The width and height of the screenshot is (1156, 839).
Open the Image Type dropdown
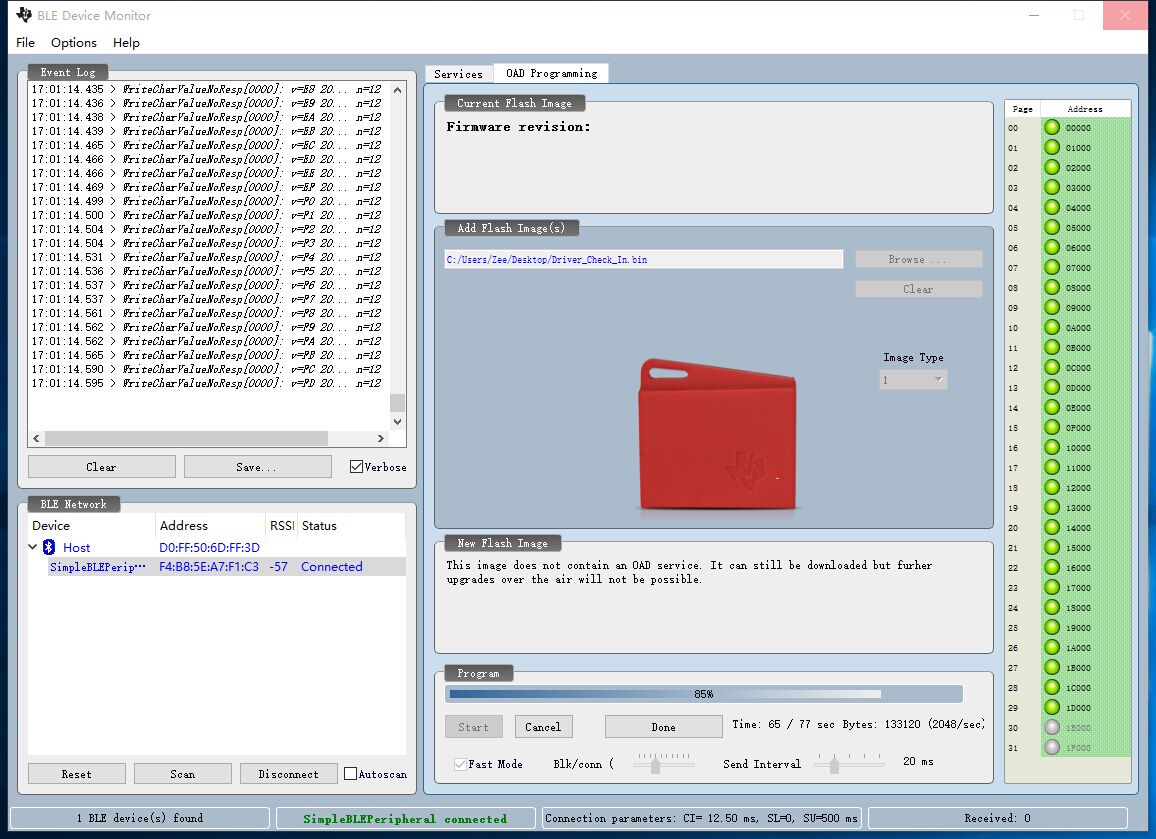click(913, 380)
